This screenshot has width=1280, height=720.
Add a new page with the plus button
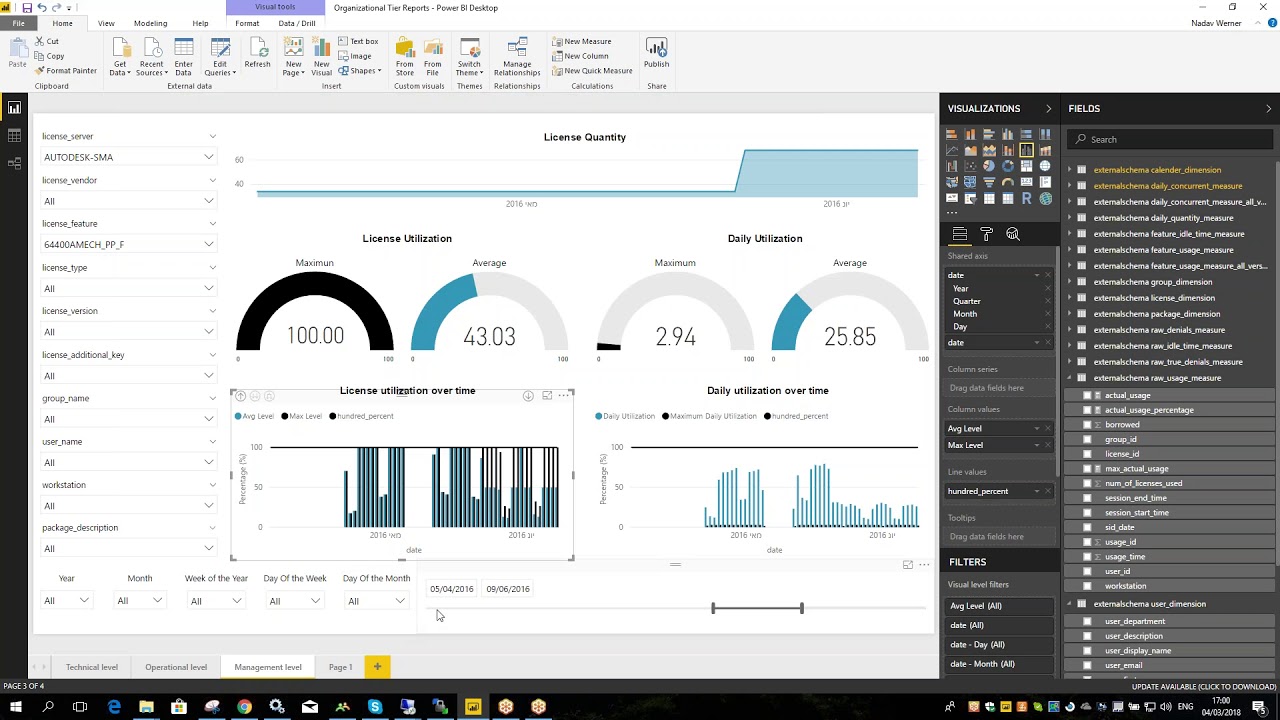377,667
